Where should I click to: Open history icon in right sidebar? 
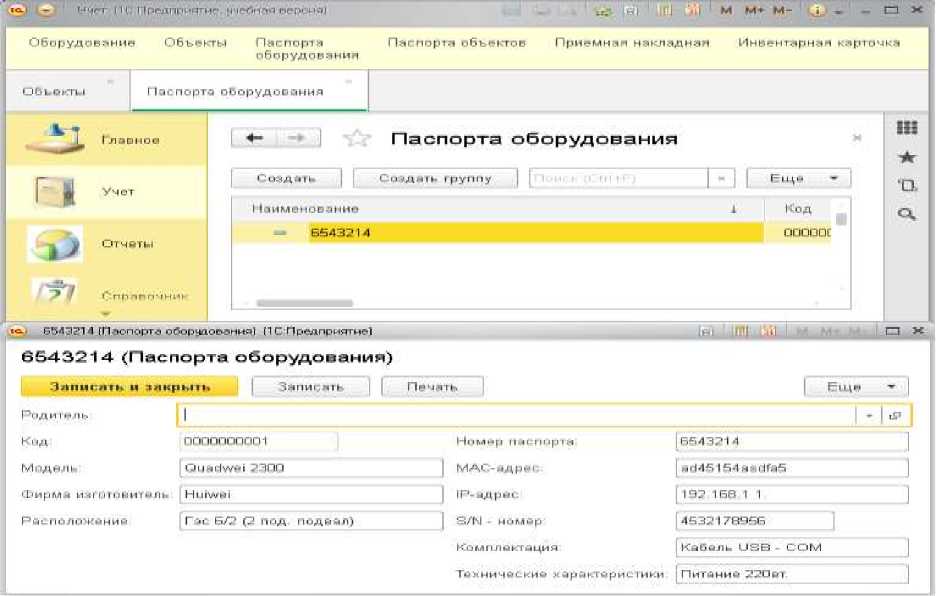pos(907,185)
